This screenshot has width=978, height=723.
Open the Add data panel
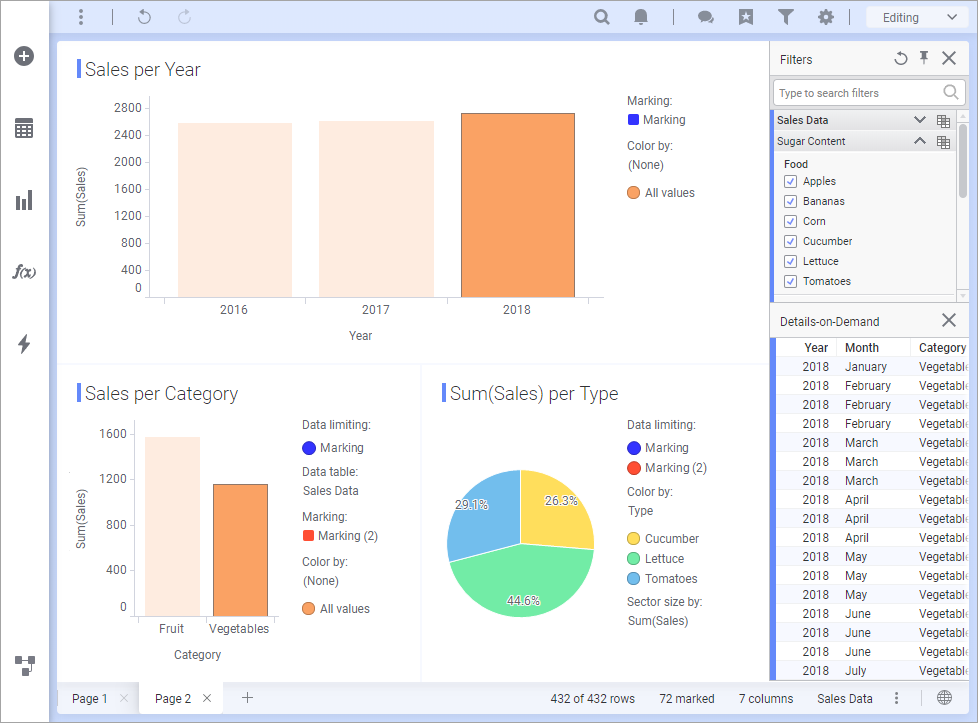[x=23, y=56]
